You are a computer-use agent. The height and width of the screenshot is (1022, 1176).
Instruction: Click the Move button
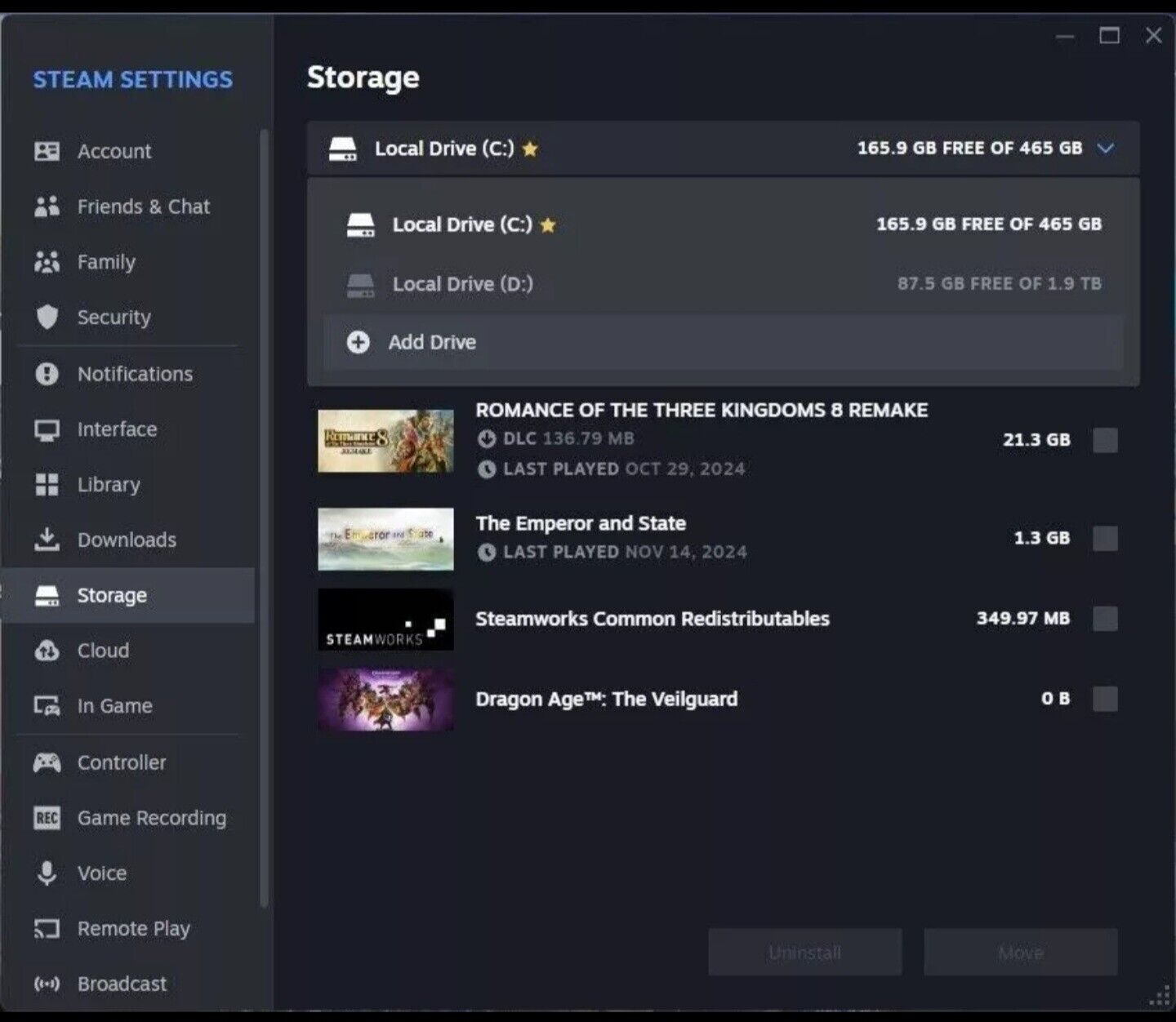coord(1021,953)
